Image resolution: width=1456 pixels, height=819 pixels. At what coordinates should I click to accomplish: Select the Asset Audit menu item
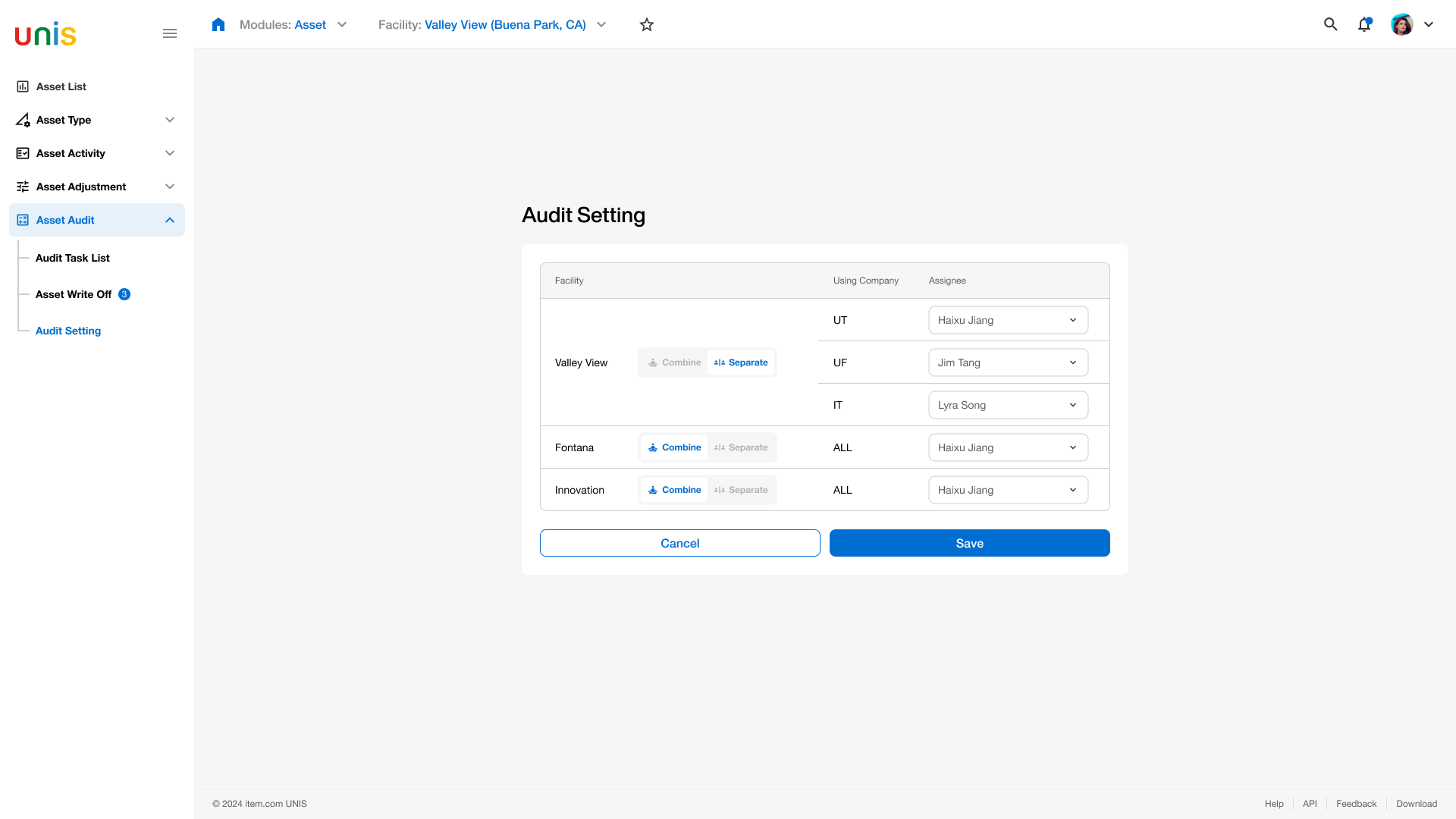pyautogui.click(x=97, y=220)
